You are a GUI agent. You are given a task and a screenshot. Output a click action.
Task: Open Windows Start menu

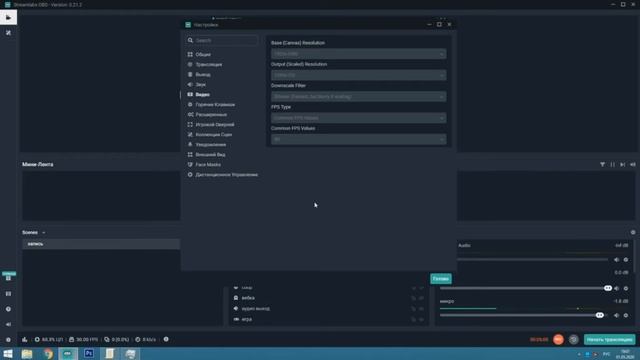click(x=8, y=354)
